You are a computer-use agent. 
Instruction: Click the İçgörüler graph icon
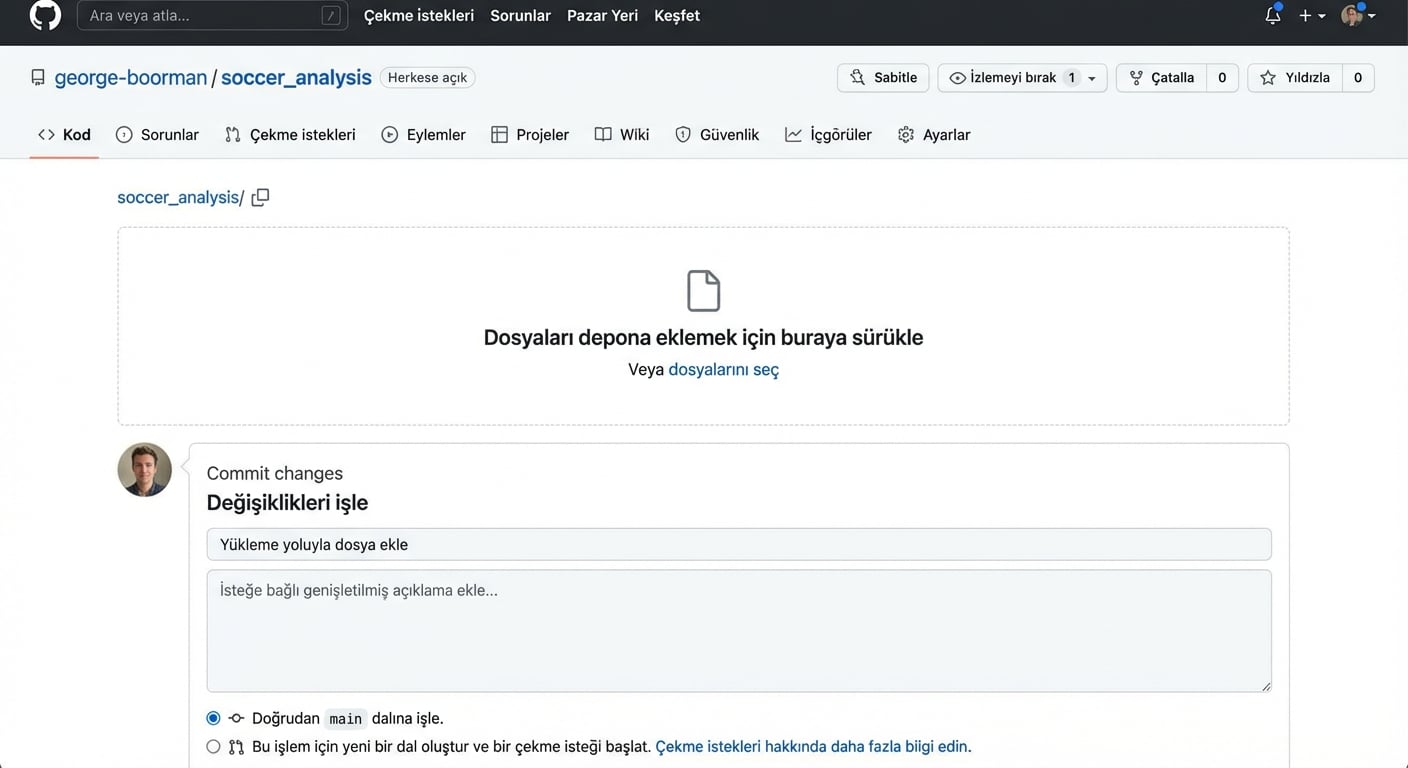point(793,134)
